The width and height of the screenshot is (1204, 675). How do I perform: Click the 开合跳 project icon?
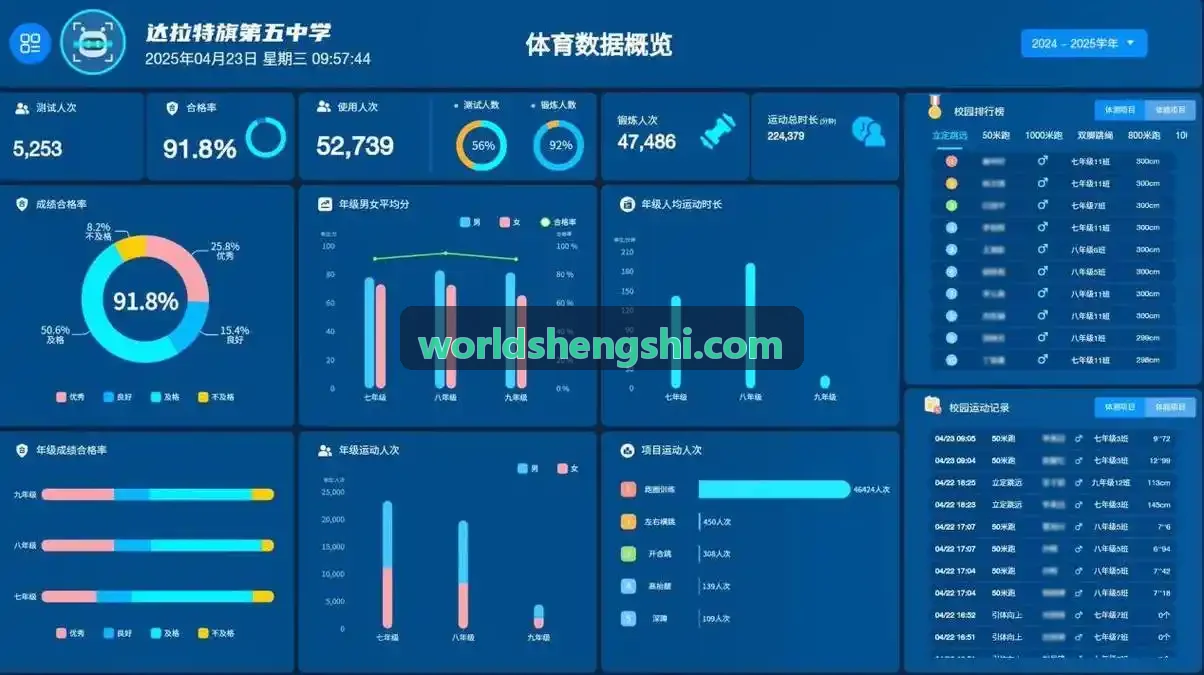[628, 553]
